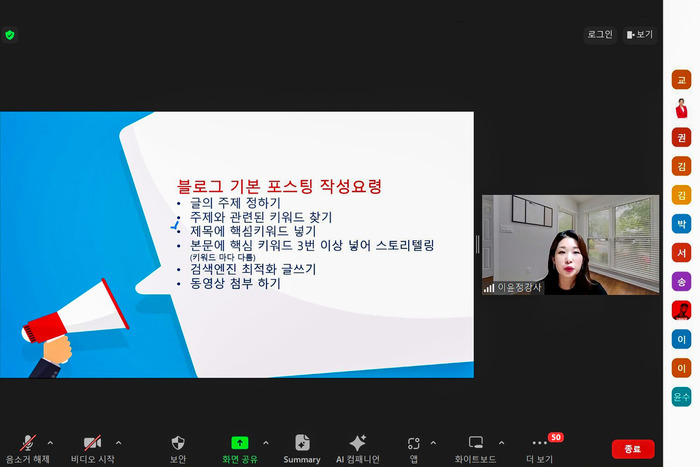The image size is (700, 467).
Task: Launch AI Companion (AI 컴패니언)
Action: pyautogui.click(x=357, y=443)
